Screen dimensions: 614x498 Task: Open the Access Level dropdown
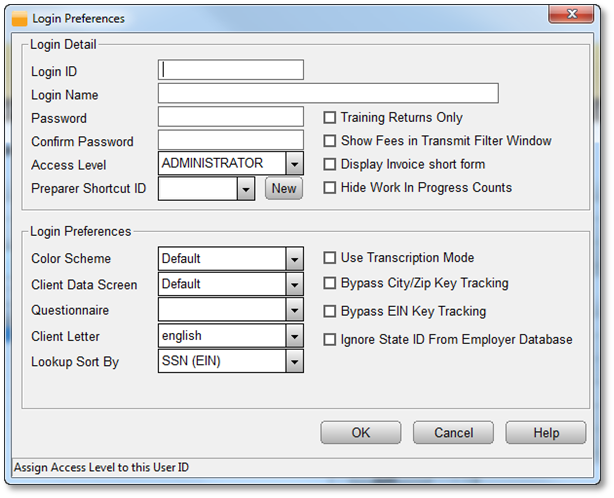click(294, 164)
